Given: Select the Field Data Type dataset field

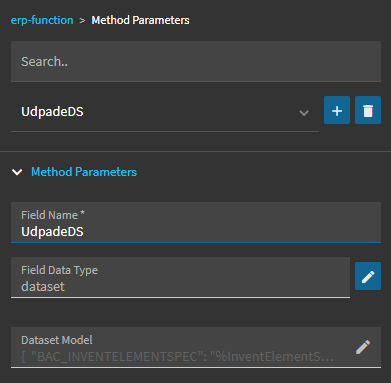Looking at the screenshot, I should click(x=180, y=277).
